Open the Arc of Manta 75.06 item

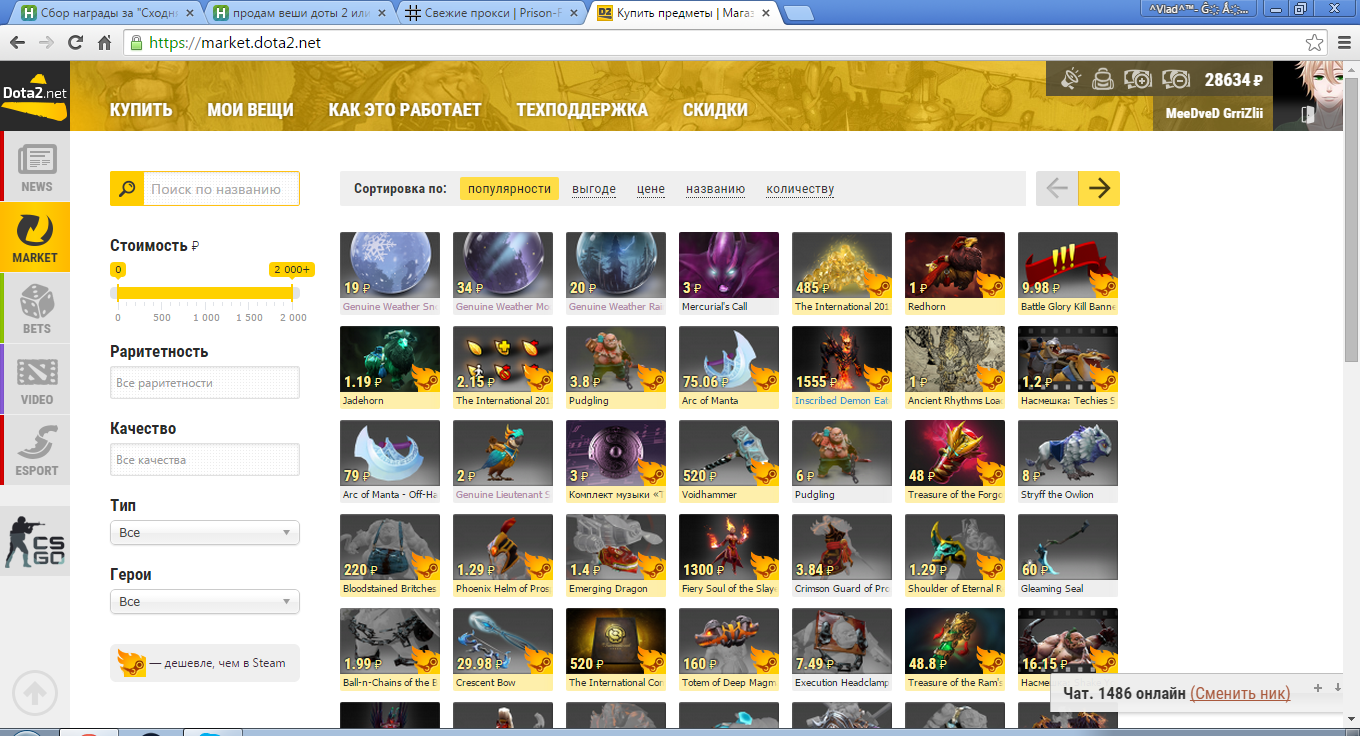tap(729, 367)
